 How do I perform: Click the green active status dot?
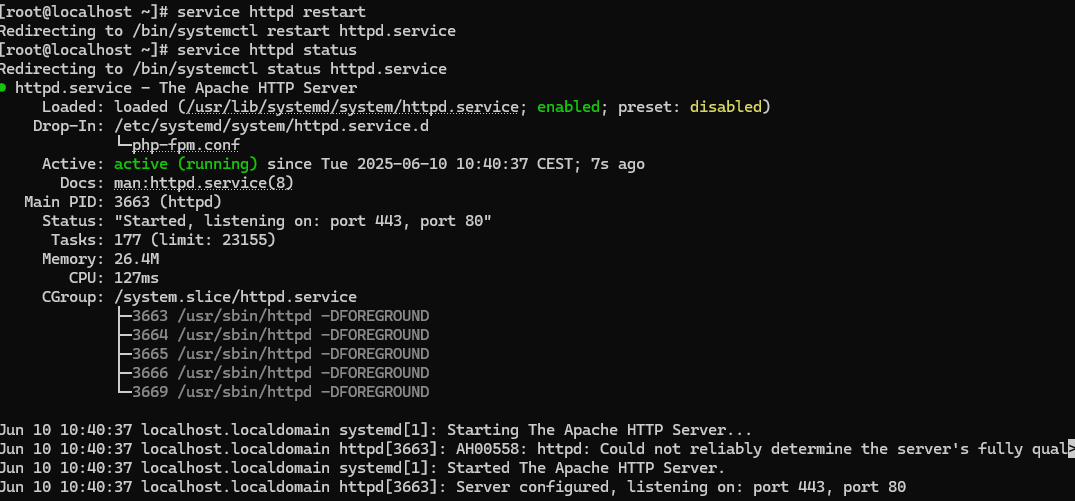[x=3, y=88]
